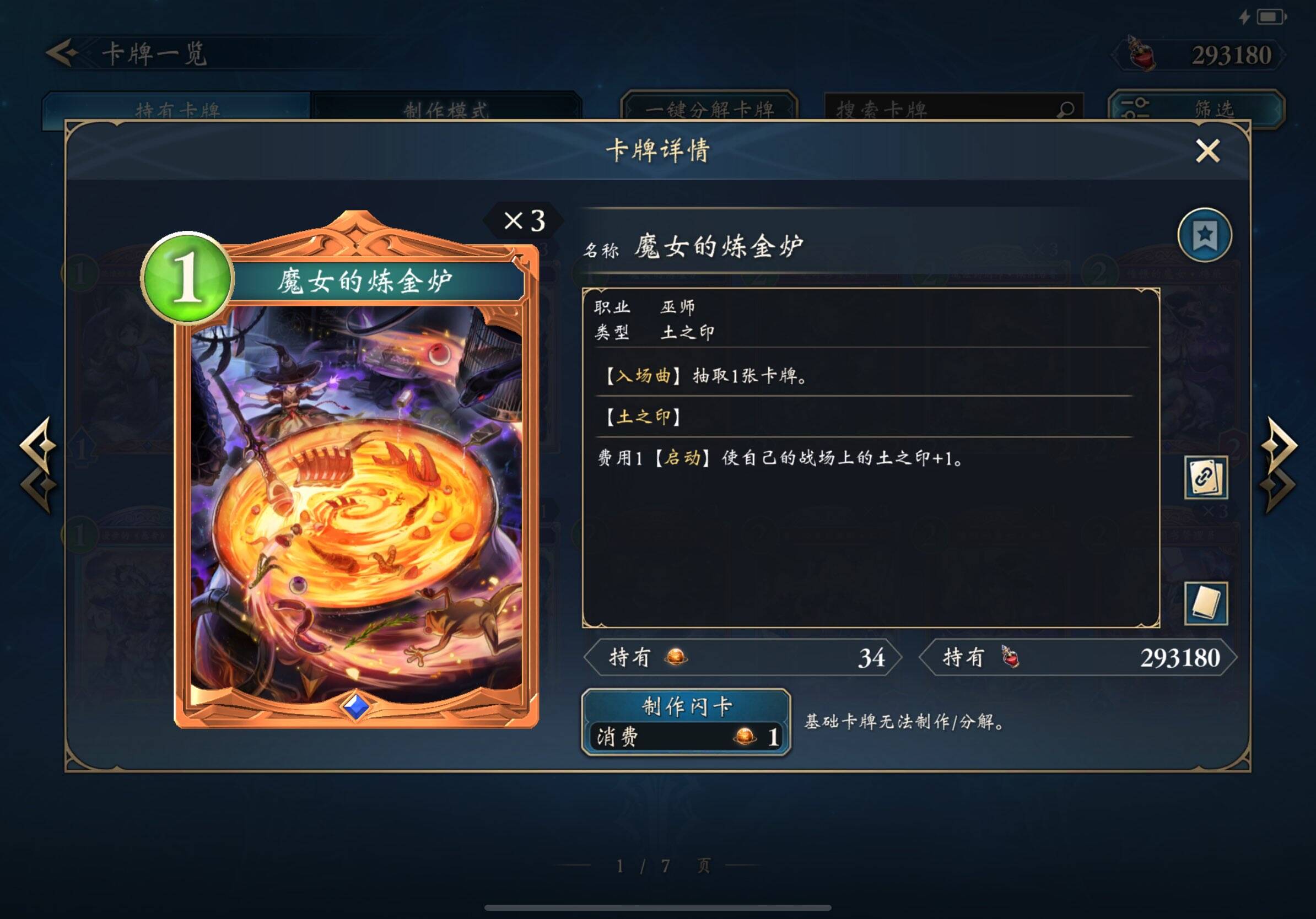The height and width of the screenshot is (919, 1316).
Task: Click the 持有 orb count showing 34
Action: point(742,658)
